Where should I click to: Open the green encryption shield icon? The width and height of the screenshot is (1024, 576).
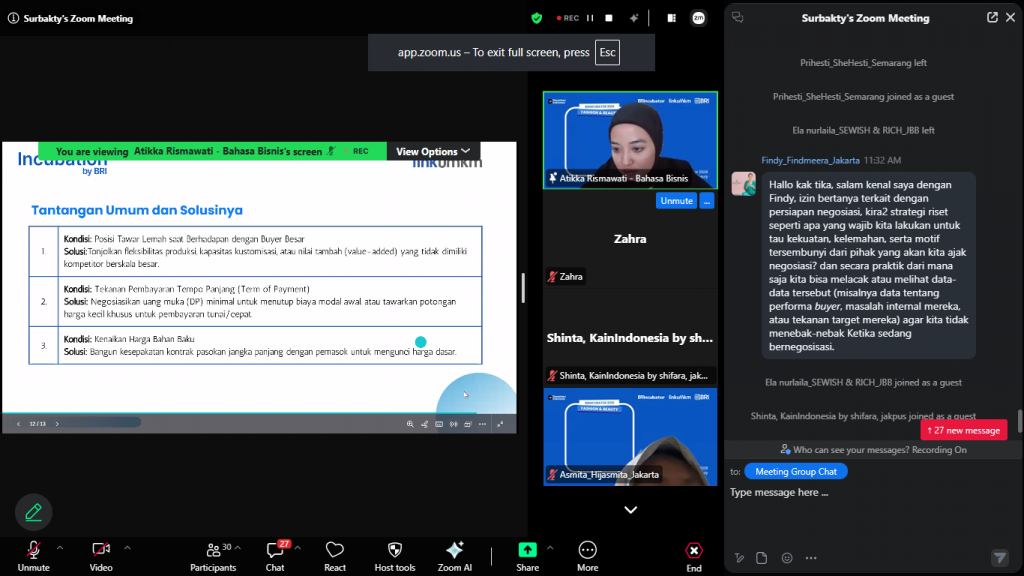point(537,18)
